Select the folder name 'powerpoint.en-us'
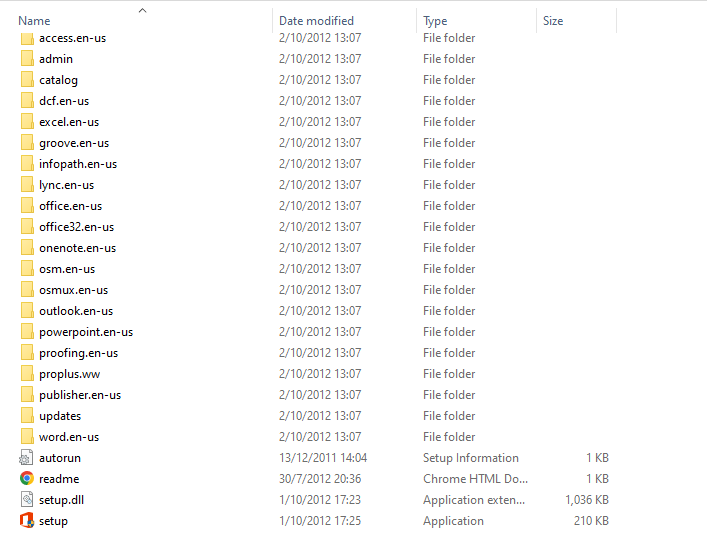Screen dimensions: 707x552 (x=86, y=332)
